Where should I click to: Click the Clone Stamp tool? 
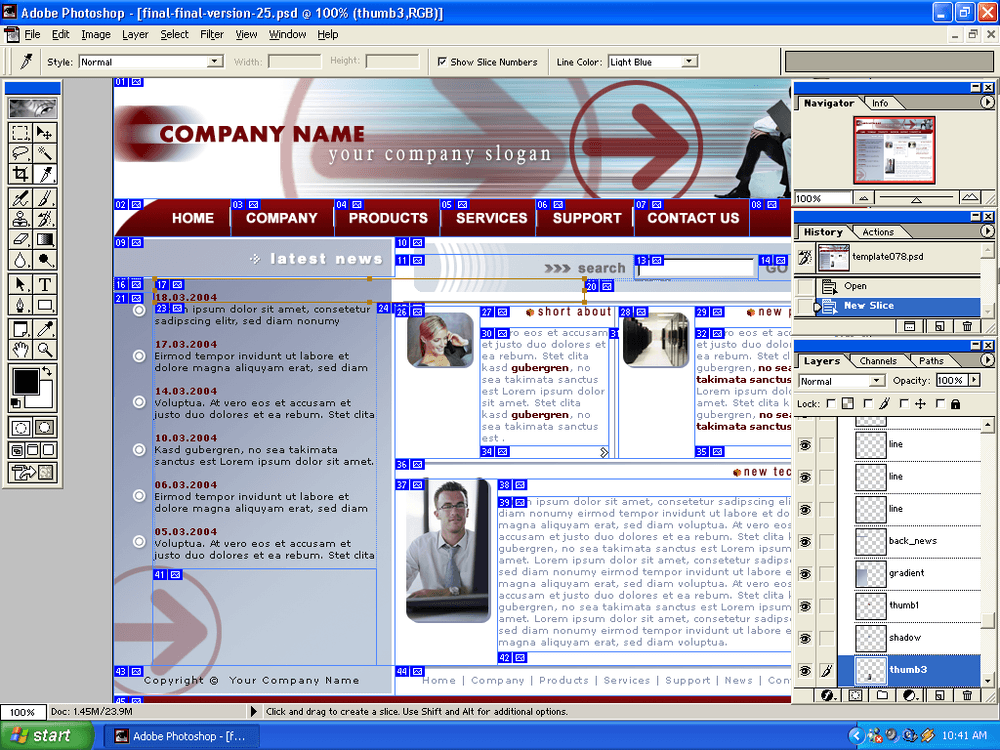coord(20,219)
